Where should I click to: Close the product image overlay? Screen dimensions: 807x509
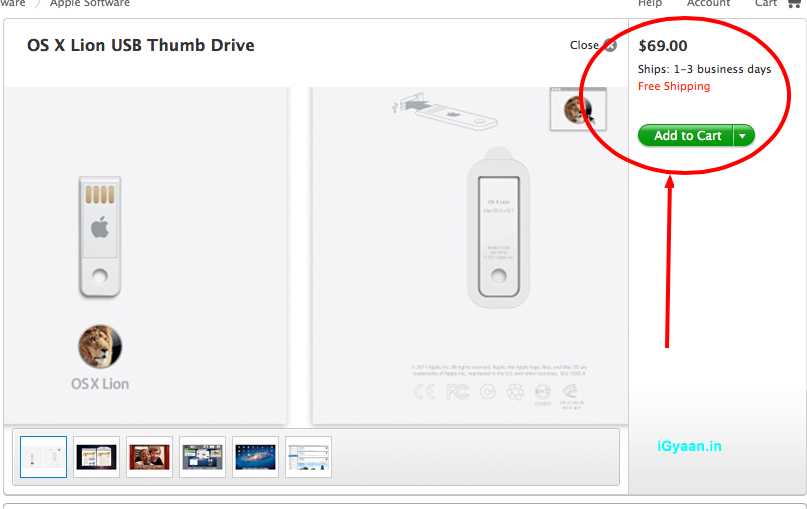tap(593, 45)
